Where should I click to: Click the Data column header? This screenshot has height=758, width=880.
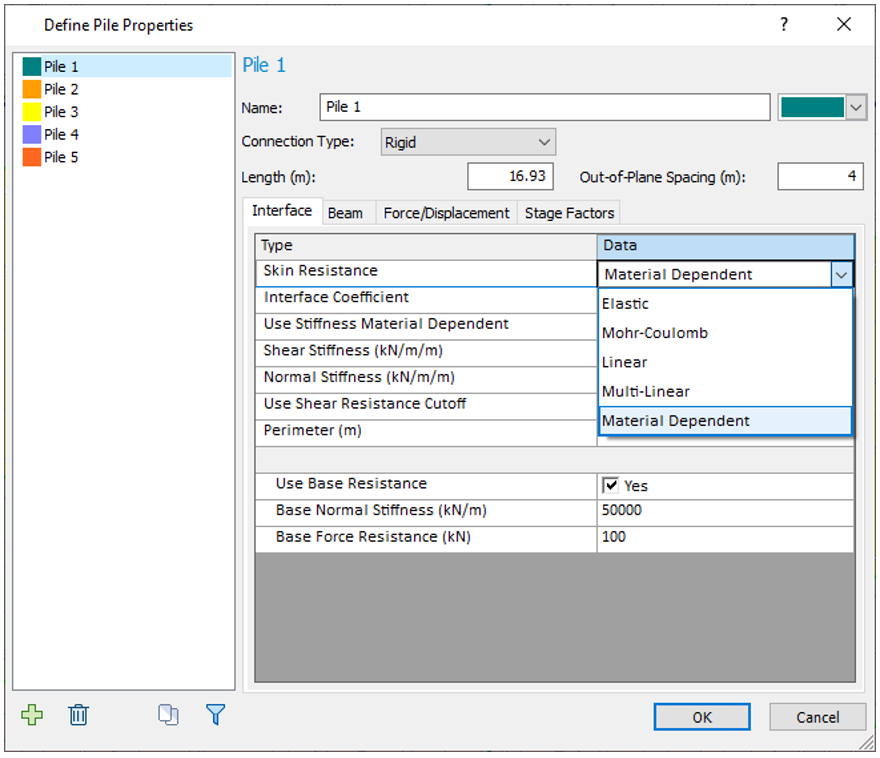tap(725, 246)
